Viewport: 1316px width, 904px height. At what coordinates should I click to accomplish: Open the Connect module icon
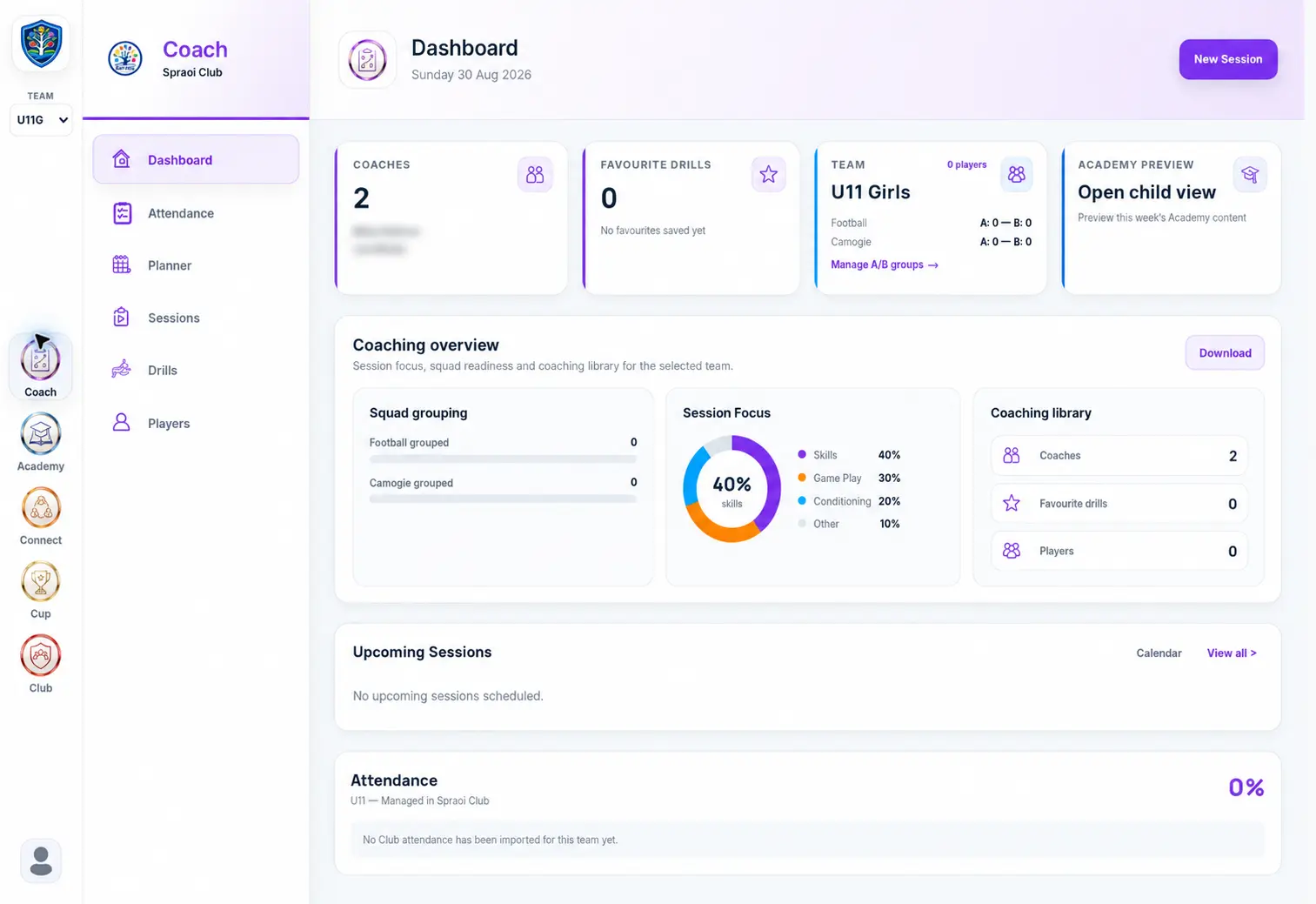[40, 508]
